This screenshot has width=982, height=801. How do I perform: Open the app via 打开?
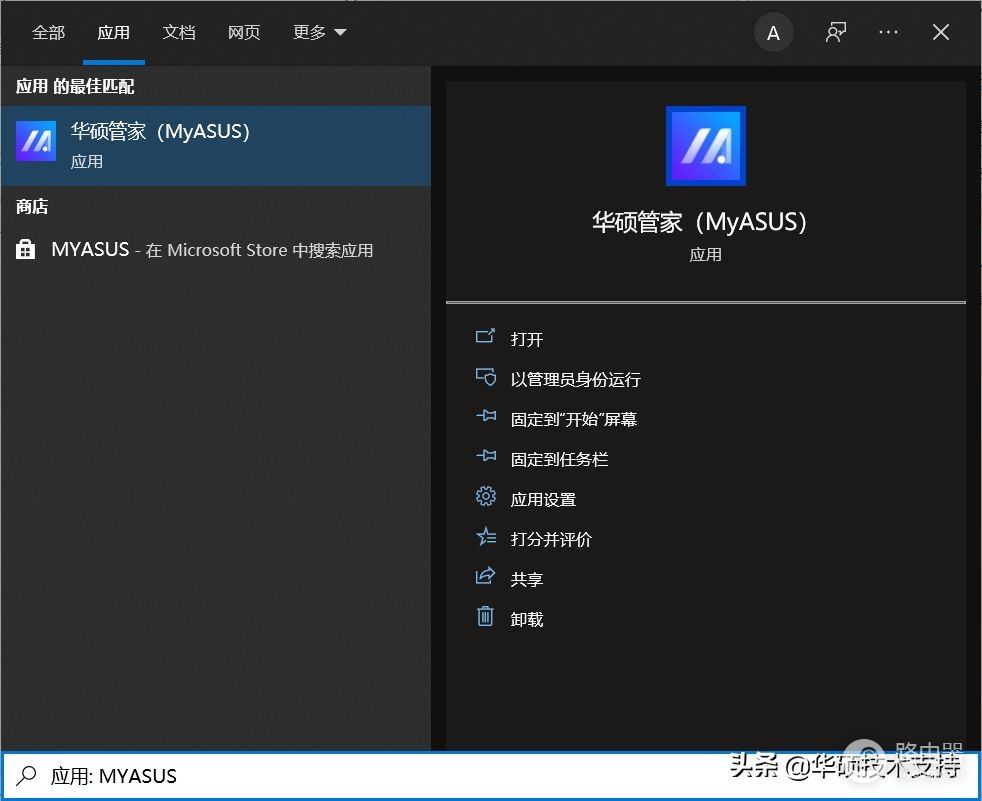pos(527,339)
